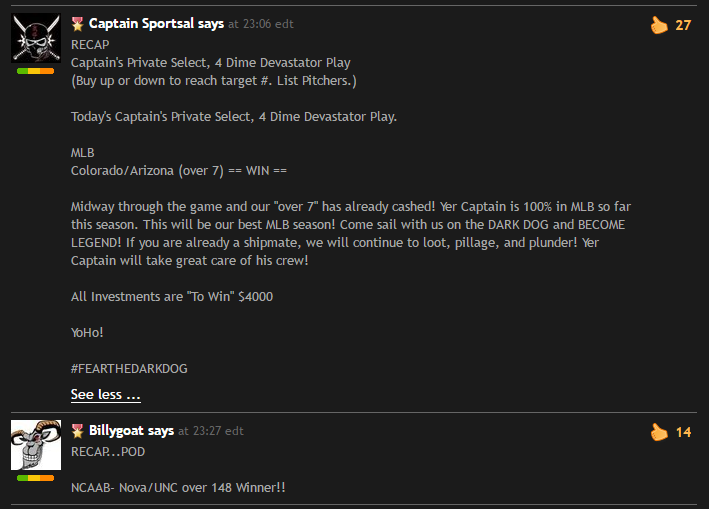This screenshot has width=709, height=509.
Task: Click the like count 27
Action: coord(683,25)
